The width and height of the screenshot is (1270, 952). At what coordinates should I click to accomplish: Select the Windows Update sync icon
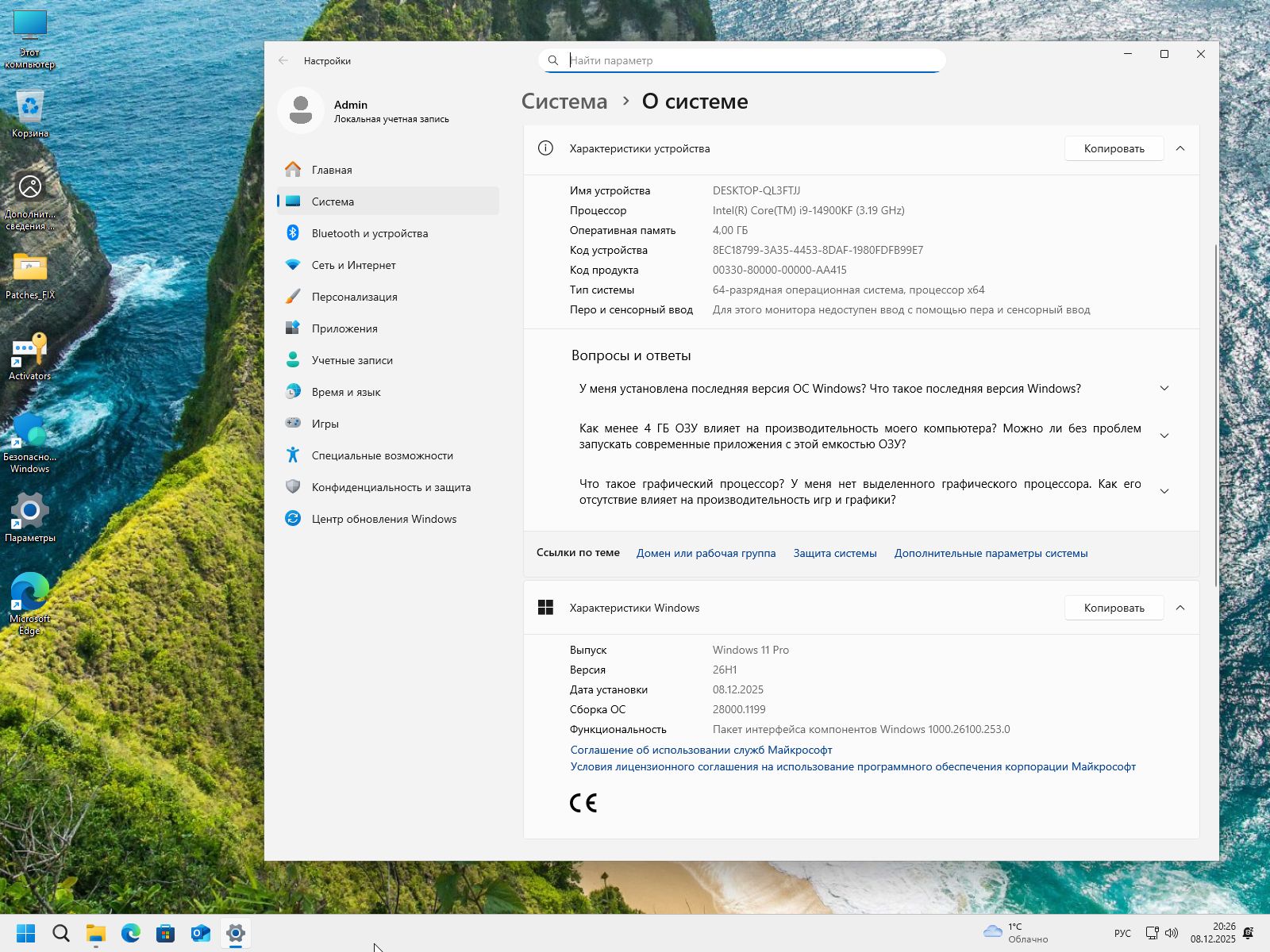click(x=293, y=518)
